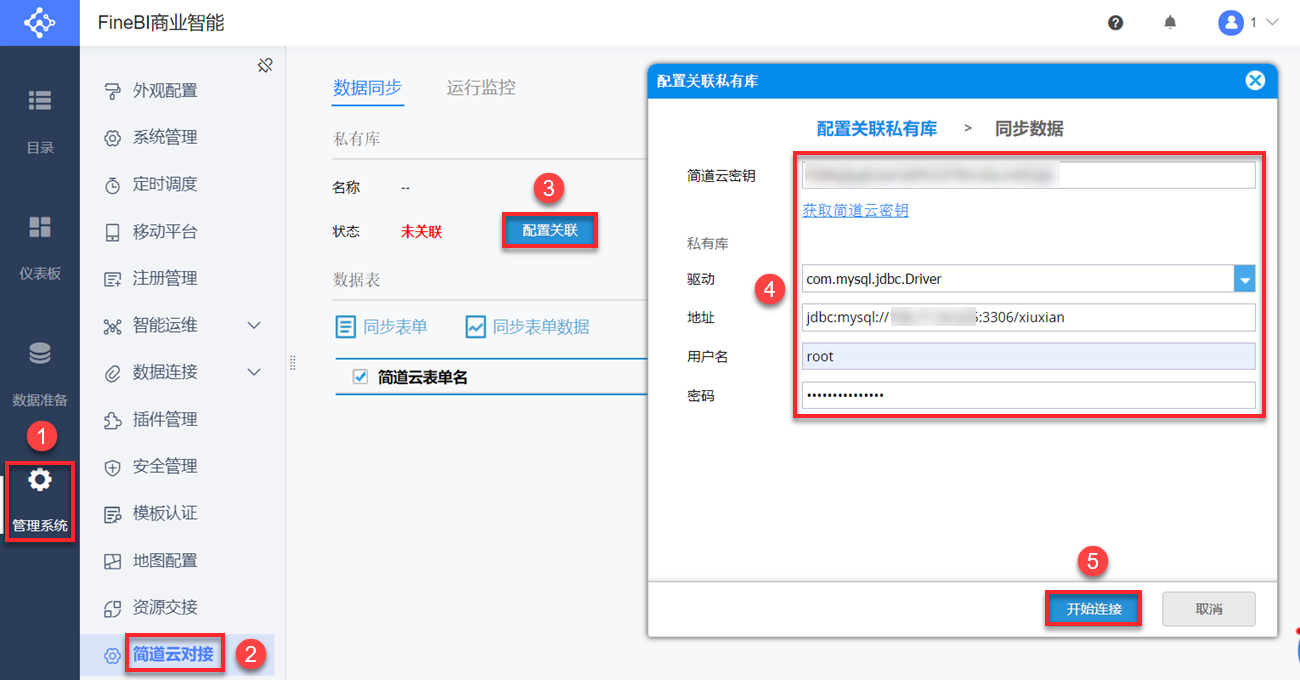Close the 配置关联私有库 dialog
The width and height of the screenshot is (1300, 680).
click(1255, 81)
